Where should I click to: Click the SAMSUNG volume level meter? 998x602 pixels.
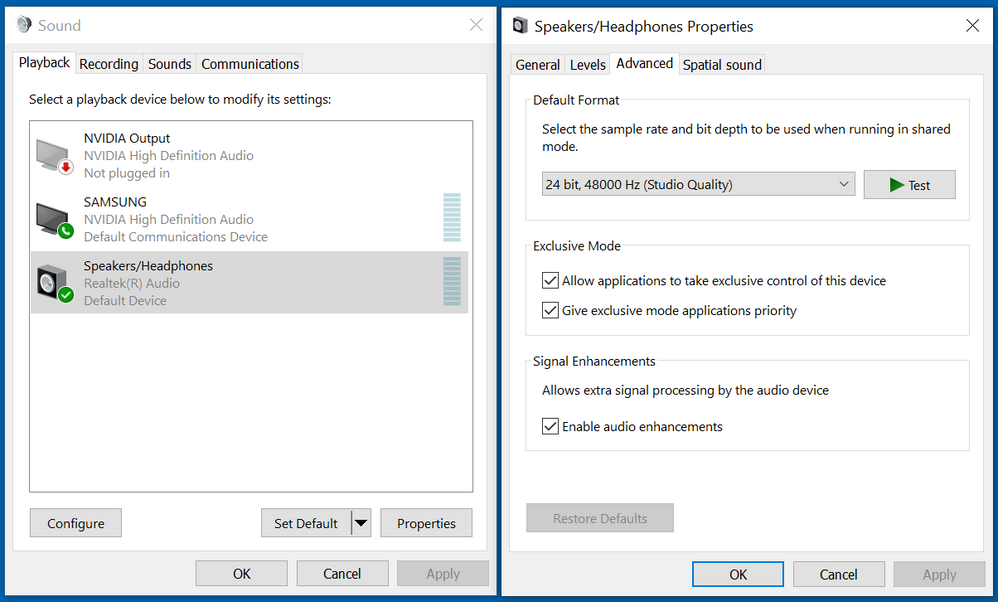coord(452,218)
